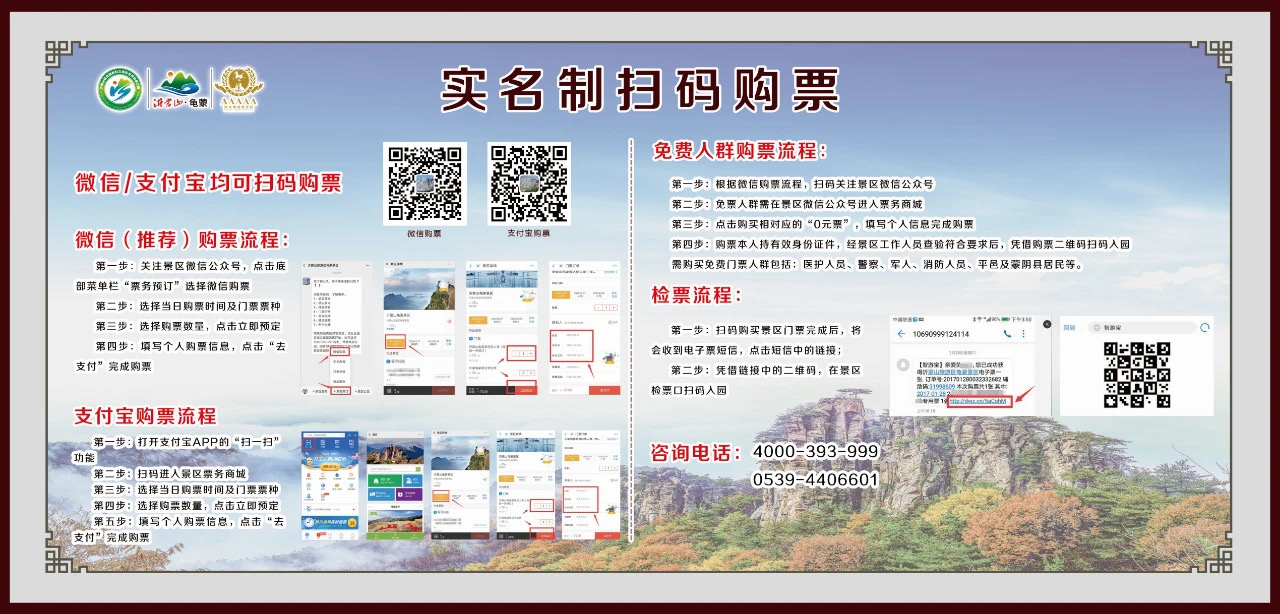1280x614 pixels.
Task: Click free-ticket step 第四步：购票本人持有效身份证件
Action: coord(900,244)
